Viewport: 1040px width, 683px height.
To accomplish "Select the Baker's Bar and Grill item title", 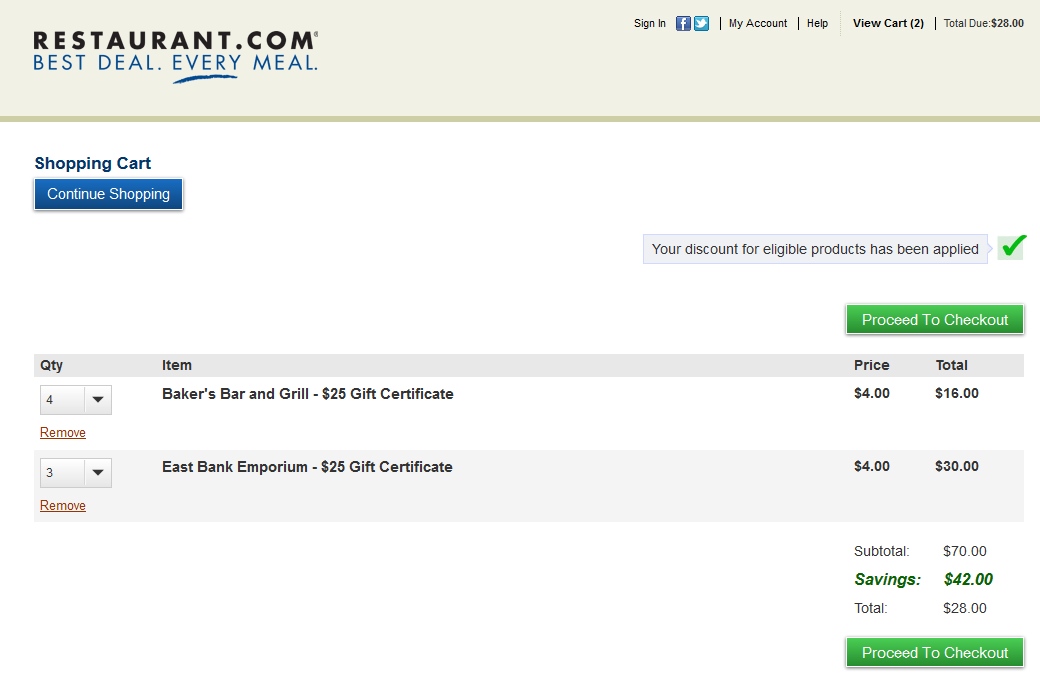I will point(307,394).
